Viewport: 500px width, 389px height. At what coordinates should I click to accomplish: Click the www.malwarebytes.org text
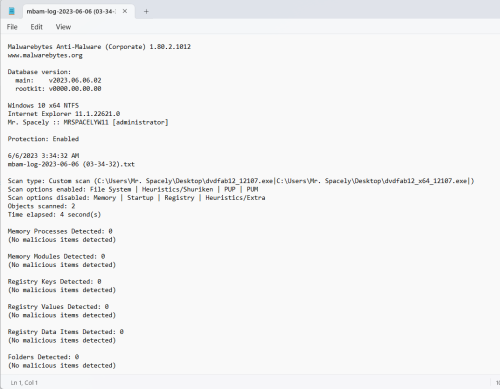click(45, 55)
